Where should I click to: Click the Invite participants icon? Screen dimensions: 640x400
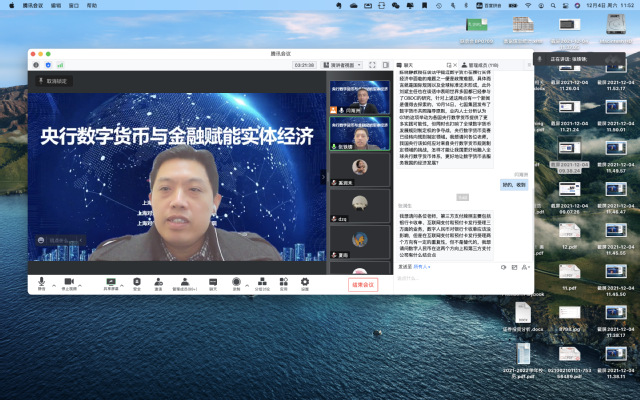click(x=158, y=283)
